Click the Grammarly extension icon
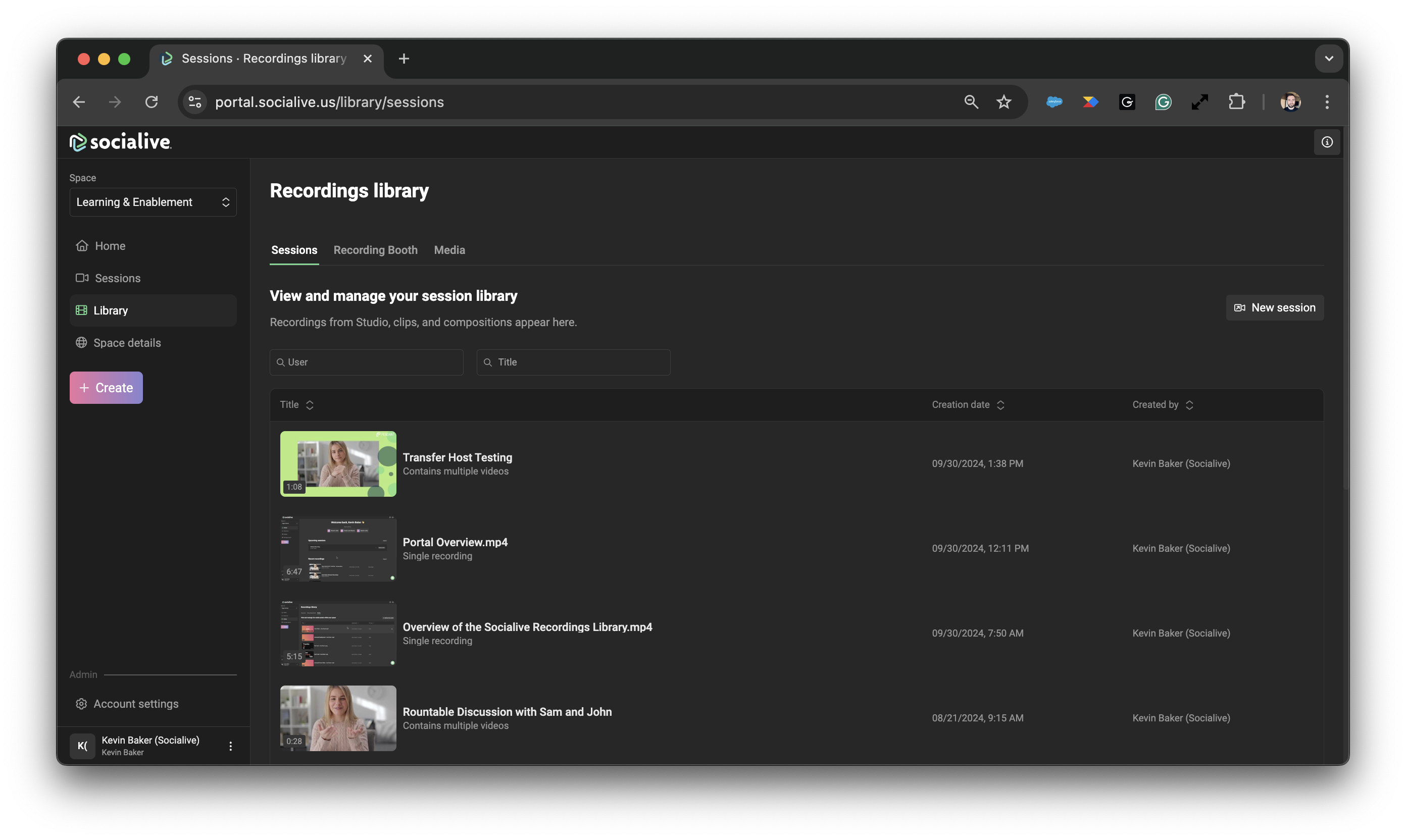This screenshot has width=1406, height=840. point(1163,102)
